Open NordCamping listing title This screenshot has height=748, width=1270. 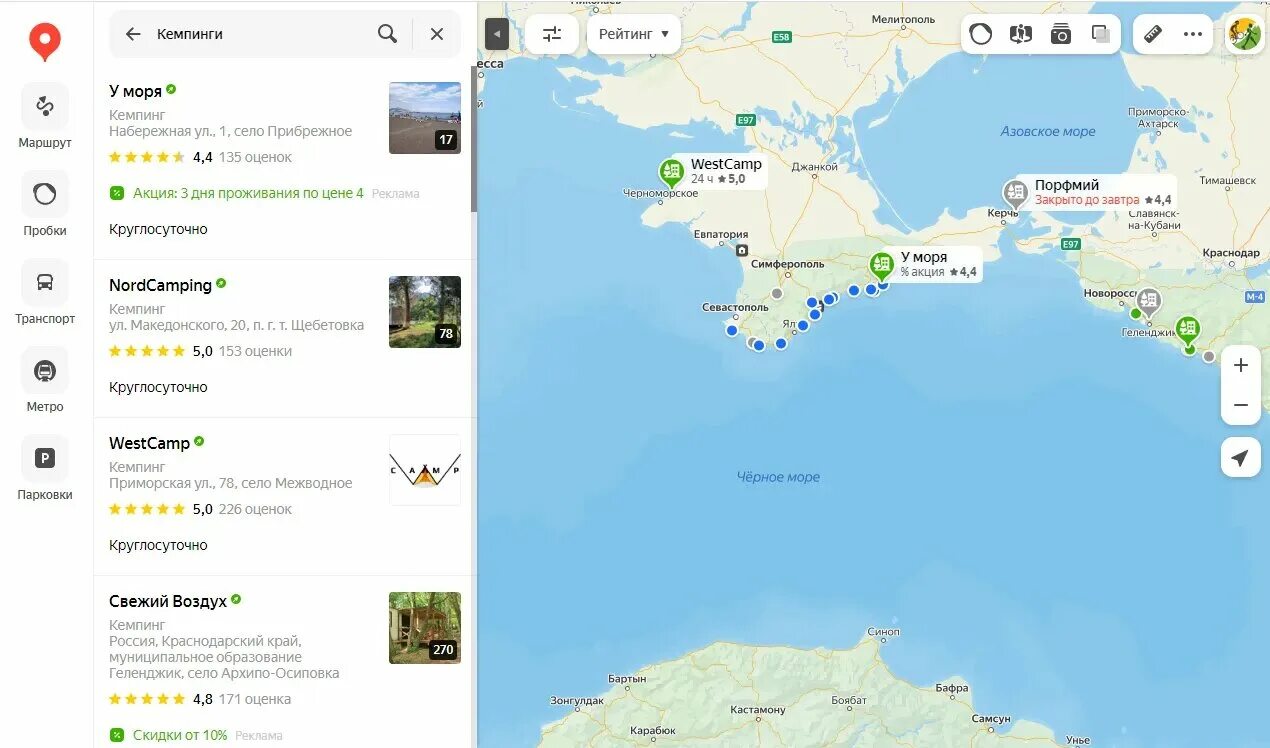pyautogui.click(x=160, y=285)
